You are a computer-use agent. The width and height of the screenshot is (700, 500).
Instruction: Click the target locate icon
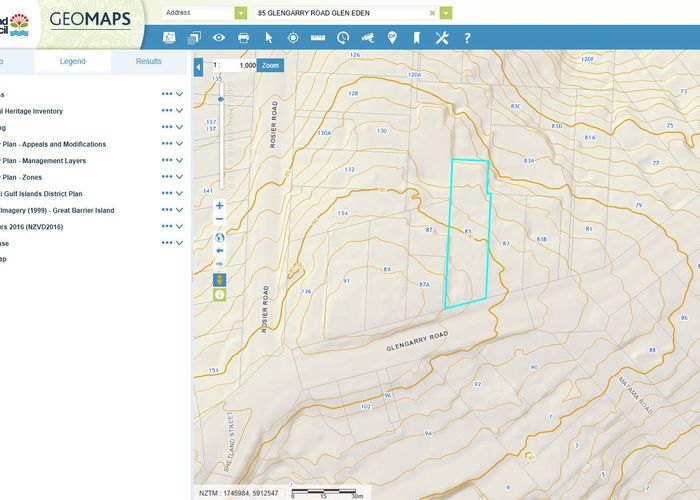pos(293,38)
